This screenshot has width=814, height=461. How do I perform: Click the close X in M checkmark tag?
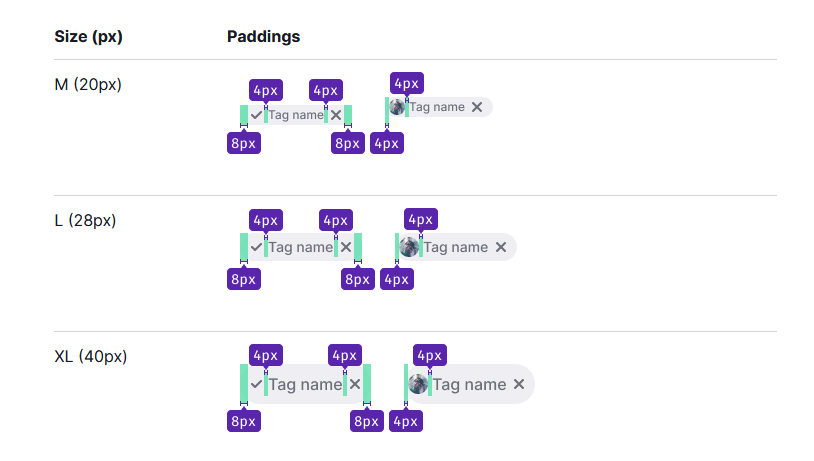click(336, 115)
